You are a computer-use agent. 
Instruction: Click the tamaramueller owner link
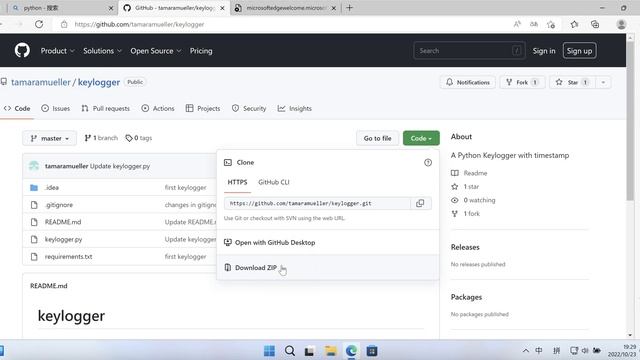(x=41, y=82)
